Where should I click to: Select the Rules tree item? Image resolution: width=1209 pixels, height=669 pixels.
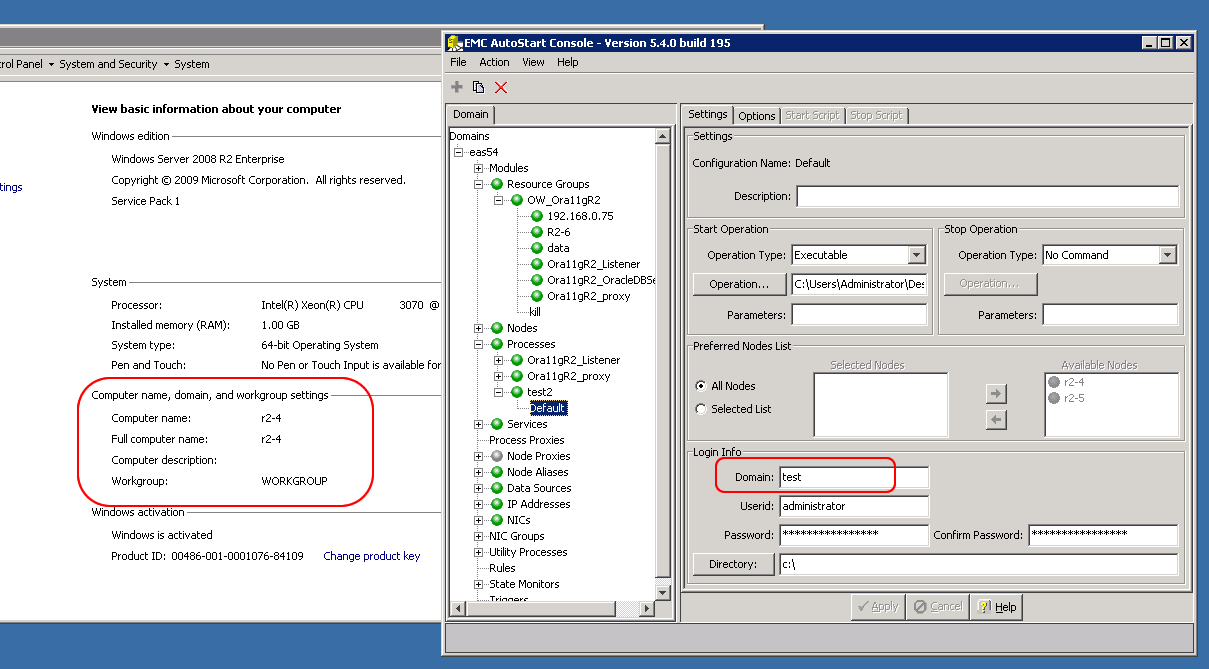pyautogui.click(x=502, y=568)
